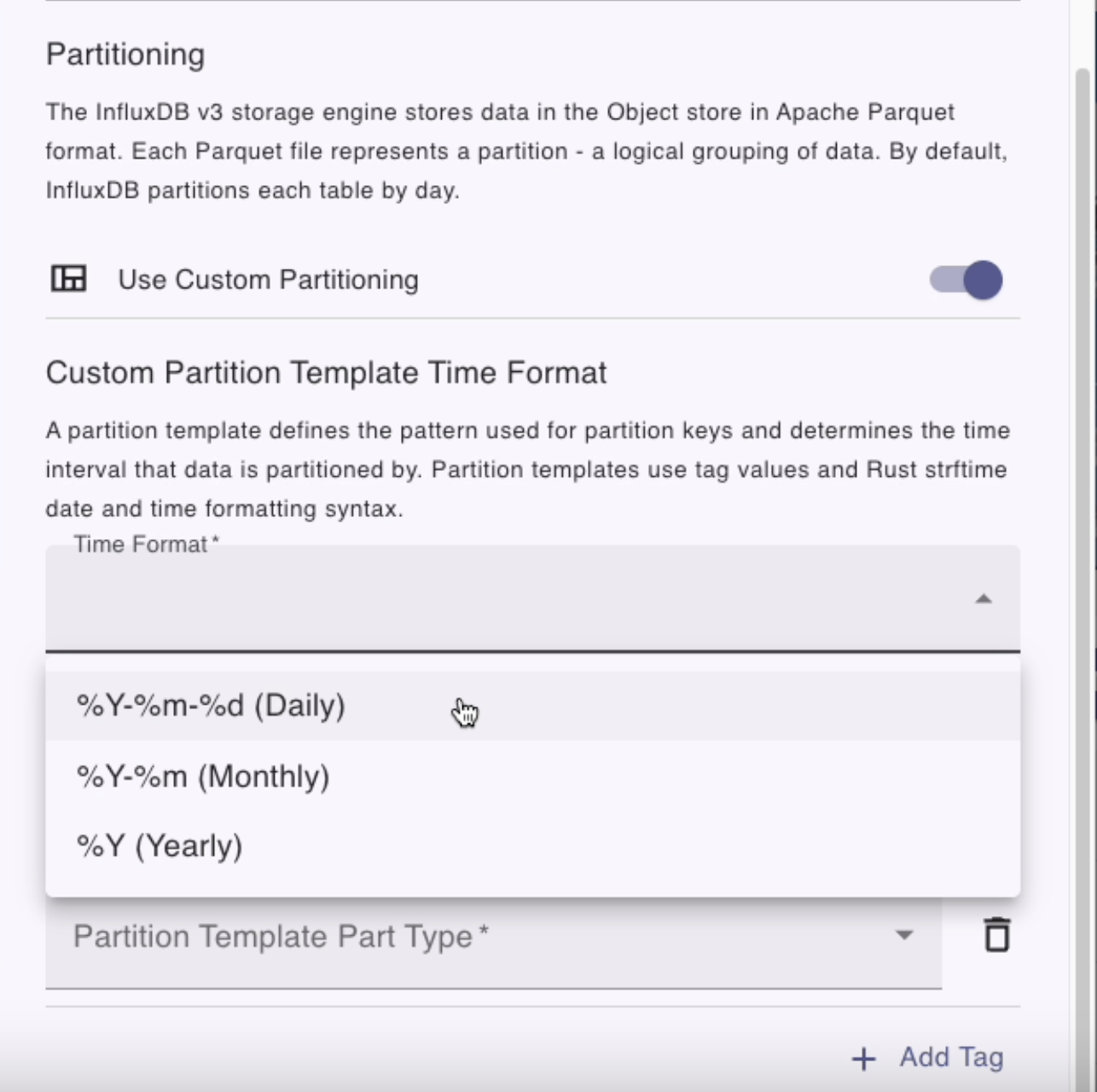Click the plus icon next to Add Tag
This screenshot has height=1092, width=1097.
(862, 1058)
